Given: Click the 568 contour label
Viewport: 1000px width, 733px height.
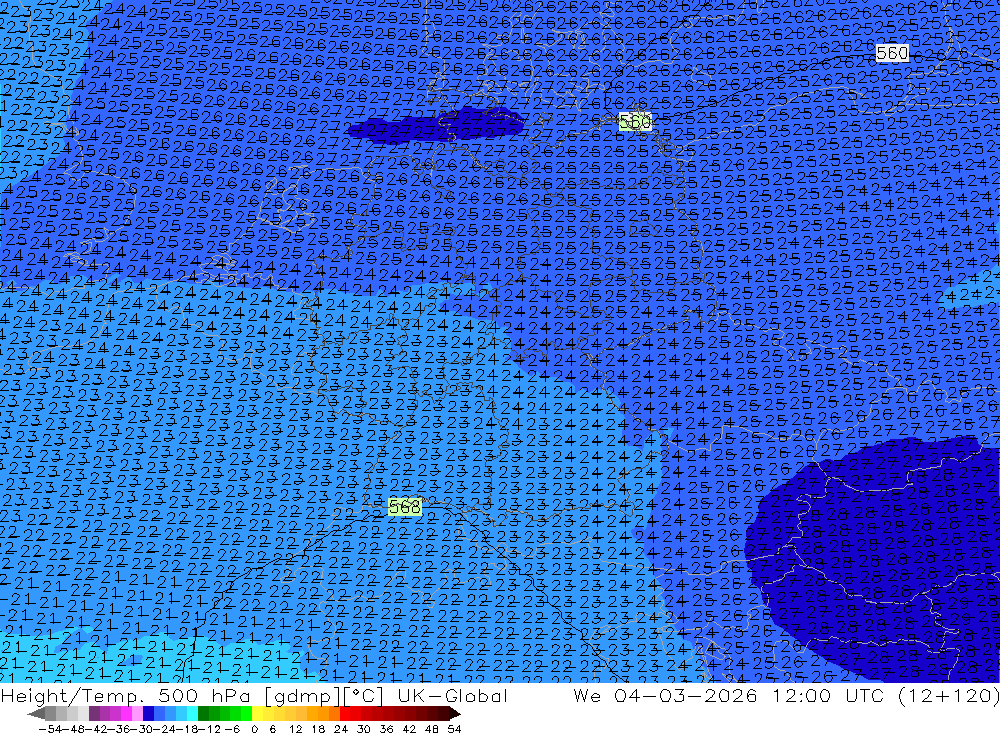Looking at the screenshot, I should (405, 507).
